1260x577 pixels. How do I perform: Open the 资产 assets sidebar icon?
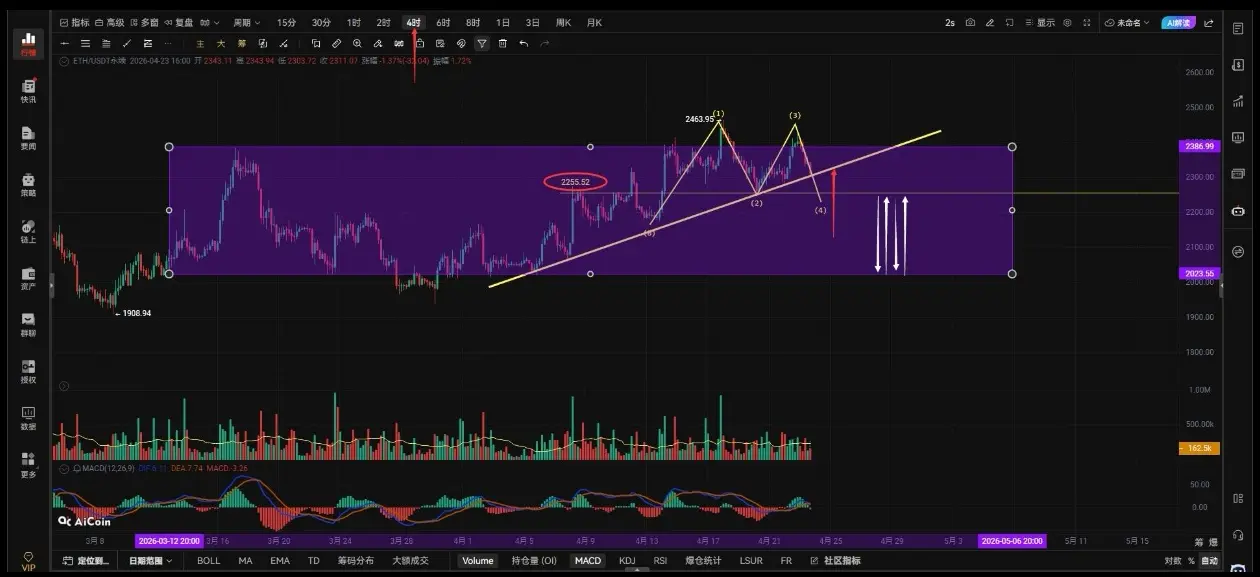28,278
